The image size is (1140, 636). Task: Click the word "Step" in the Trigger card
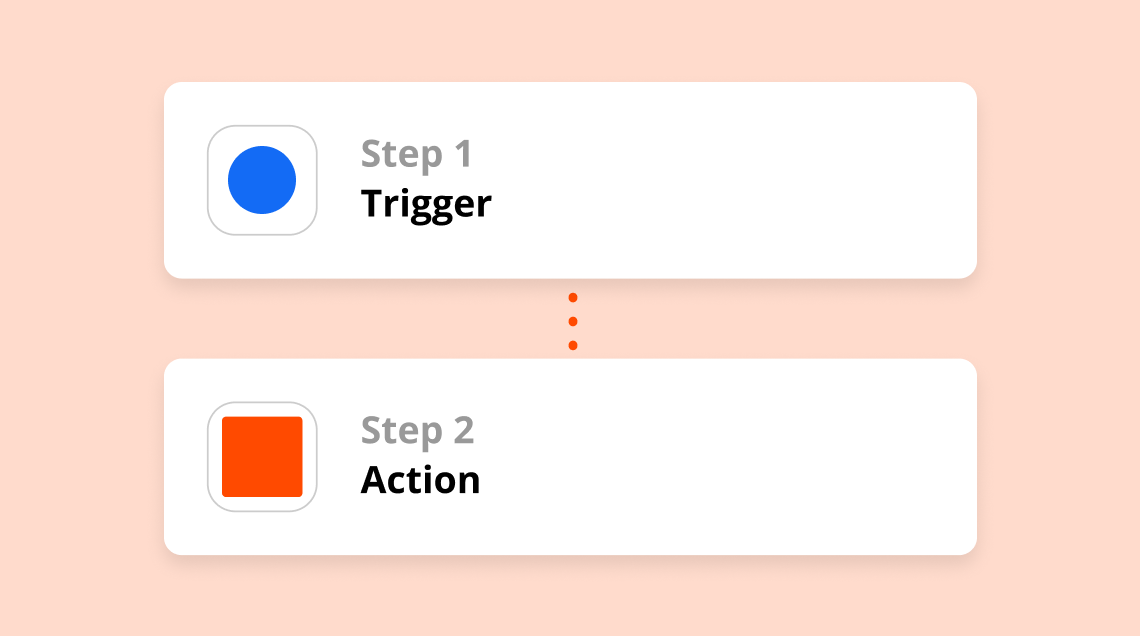coord(401,156)
